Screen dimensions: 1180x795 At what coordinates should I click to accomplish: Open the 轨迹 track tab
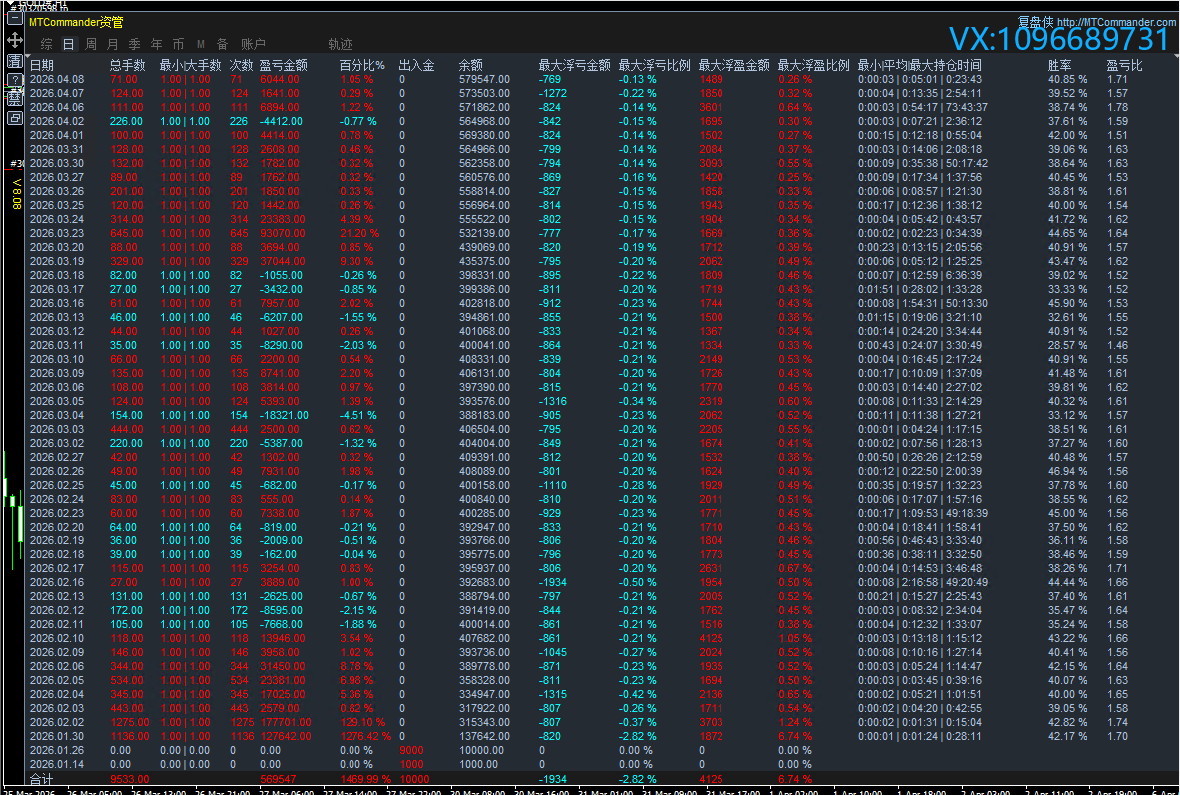(340, 45)
